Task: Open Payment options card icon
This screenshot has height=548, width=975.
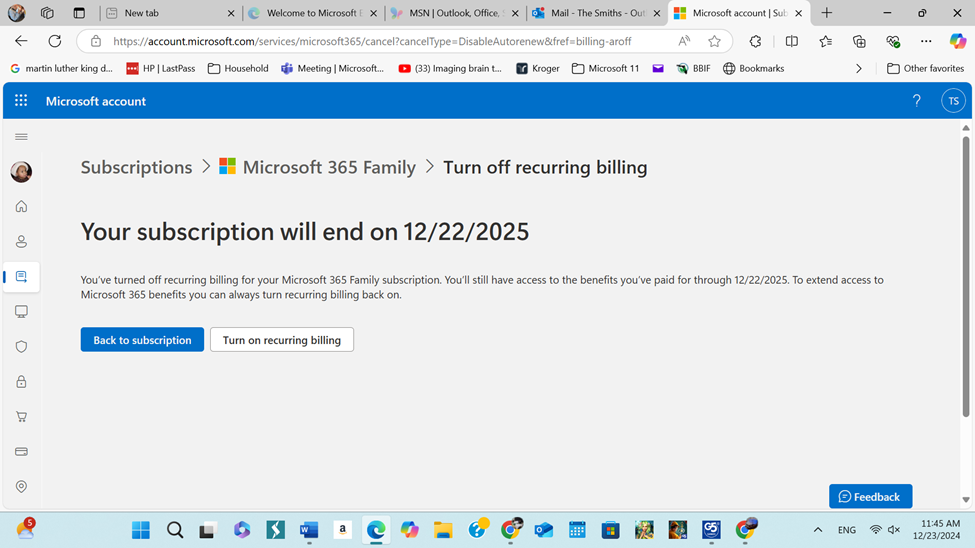Action: coord(21,452)
